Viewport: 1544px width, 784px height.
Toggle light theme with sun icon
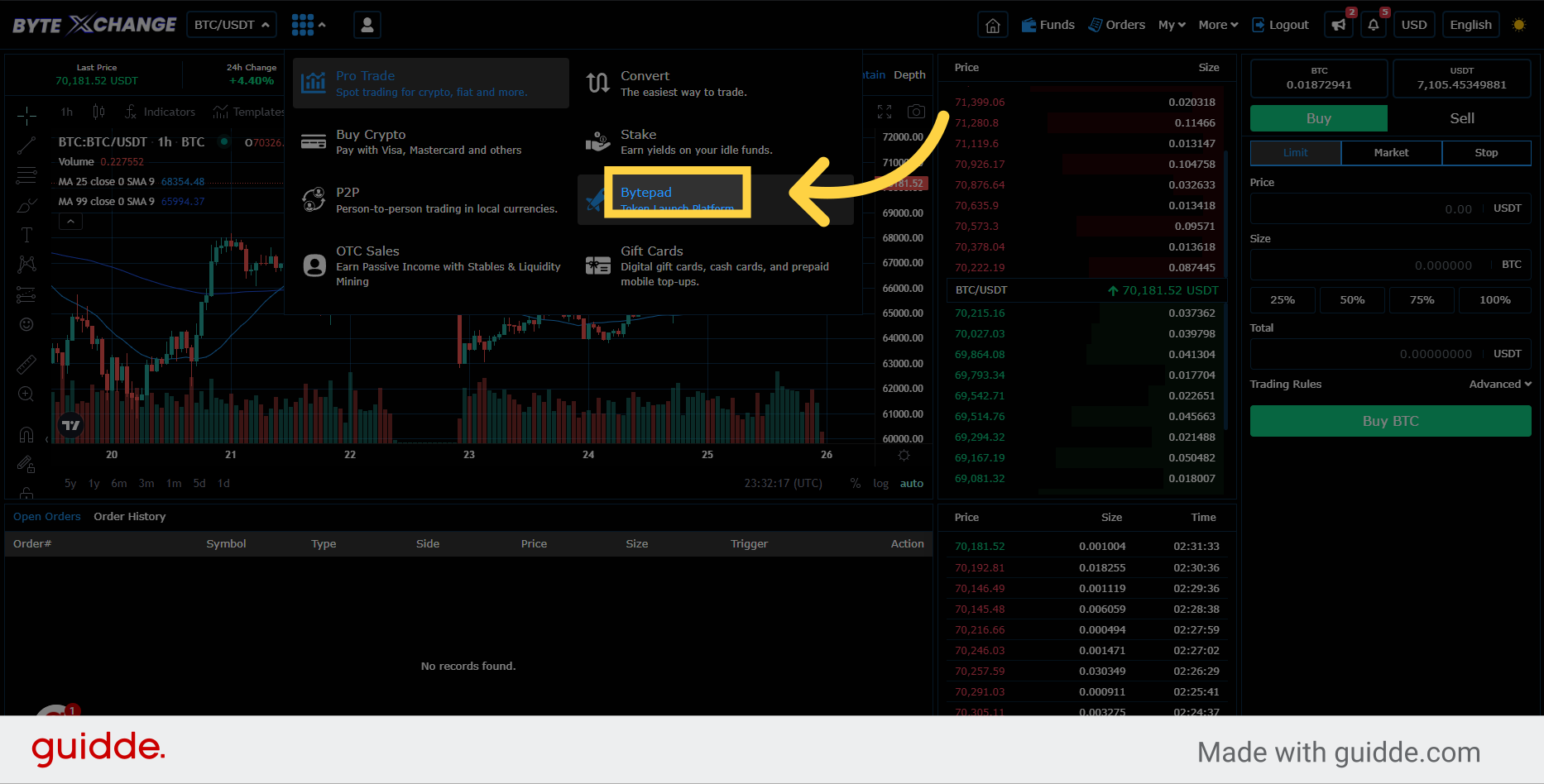click(x=1519, y=25)
